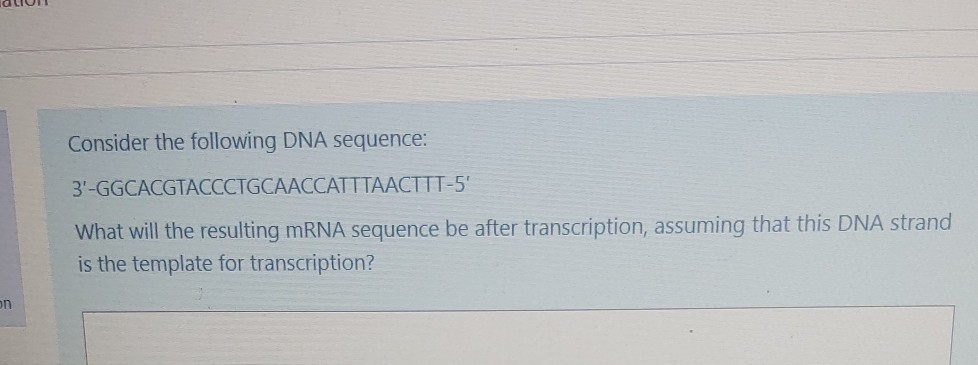The width and height of the screenshot is (978, 365).
Task: Click the word "What" starting the question
Action: click(x=97, y=232)
